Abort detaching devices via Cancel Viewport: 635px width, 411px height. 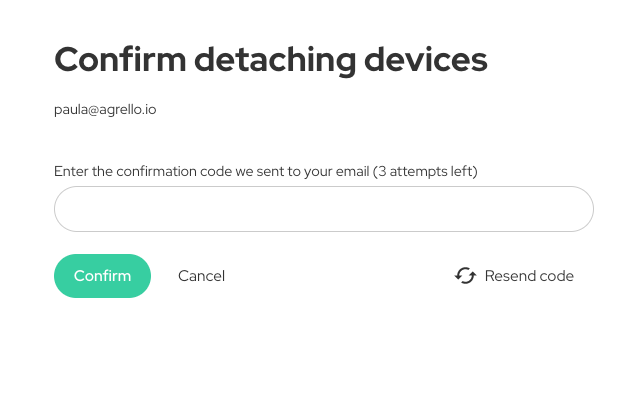click(x=201, y=276)
